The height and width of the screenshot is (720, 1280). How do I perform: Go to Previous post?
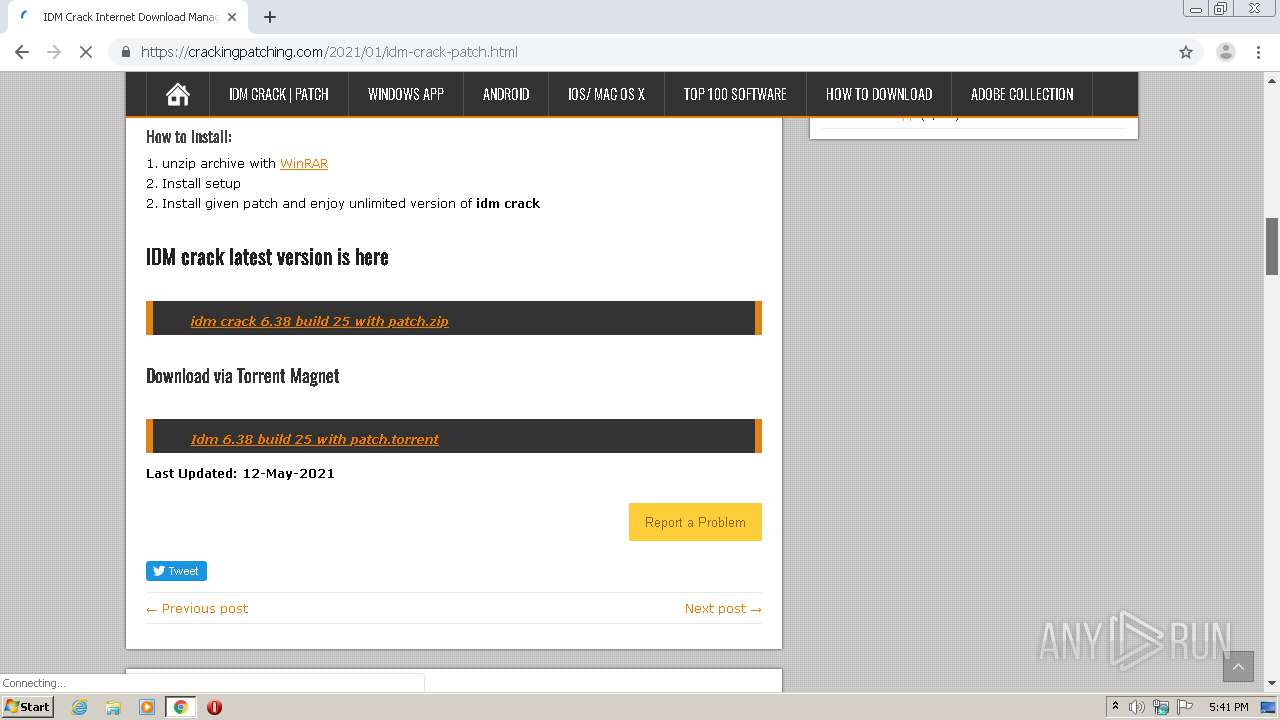click(197, 608)
